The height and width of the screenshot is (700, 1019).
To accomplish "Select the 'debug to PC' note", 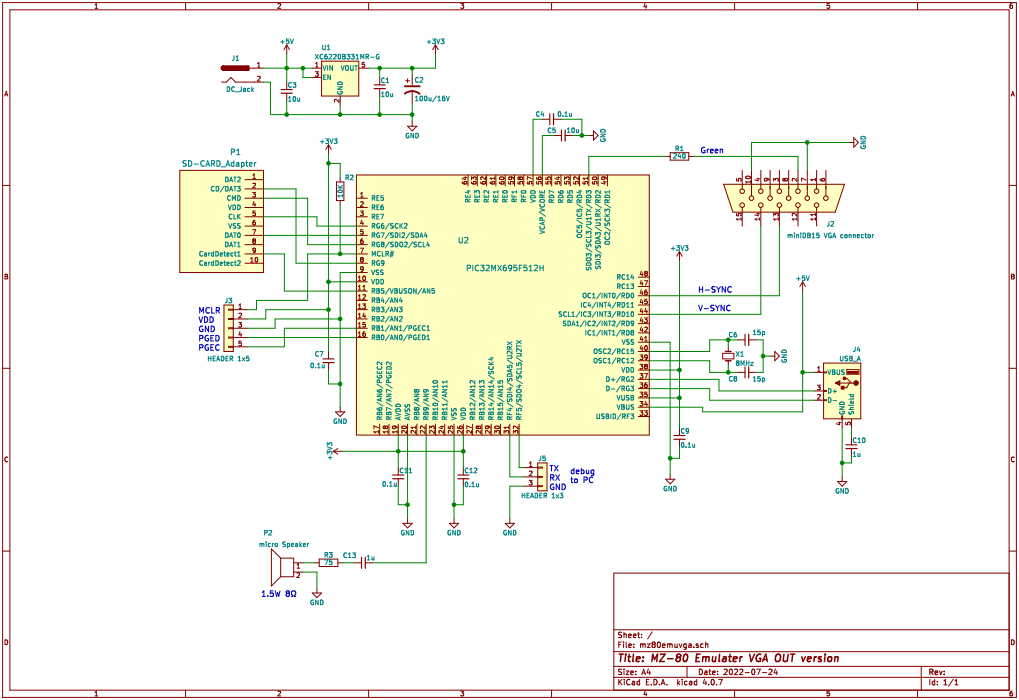I will tap(582, 476).
